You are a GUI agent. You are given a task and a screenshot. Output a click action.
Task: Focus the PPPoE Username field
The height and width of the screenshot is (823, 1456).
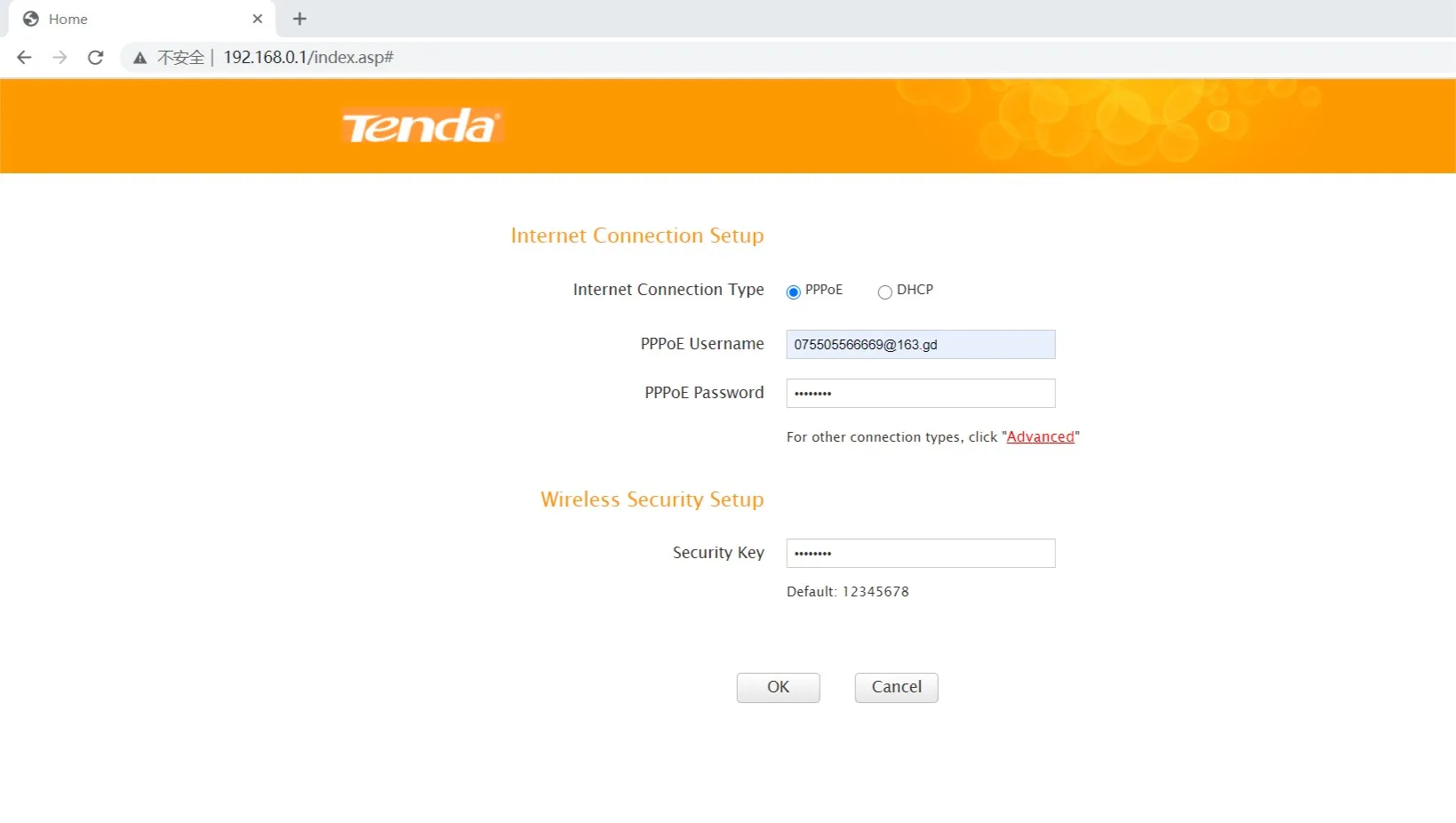[x=921, y=345]
